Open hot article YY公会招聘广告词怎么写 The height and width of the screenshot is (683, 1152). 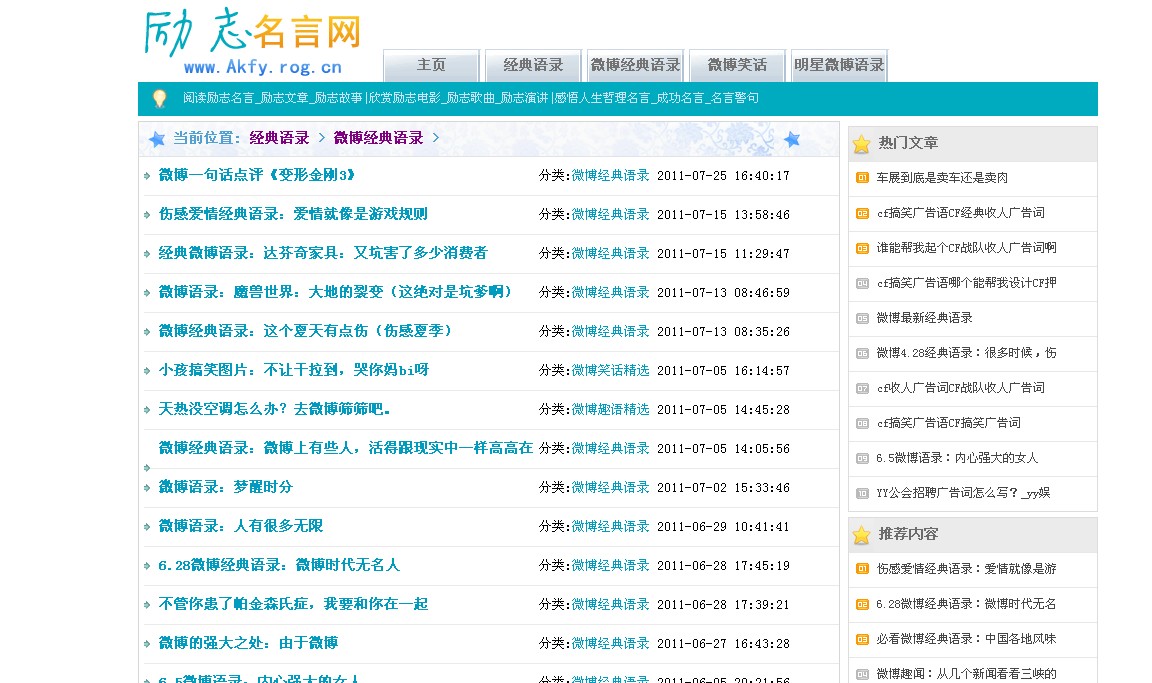[963, 494]
